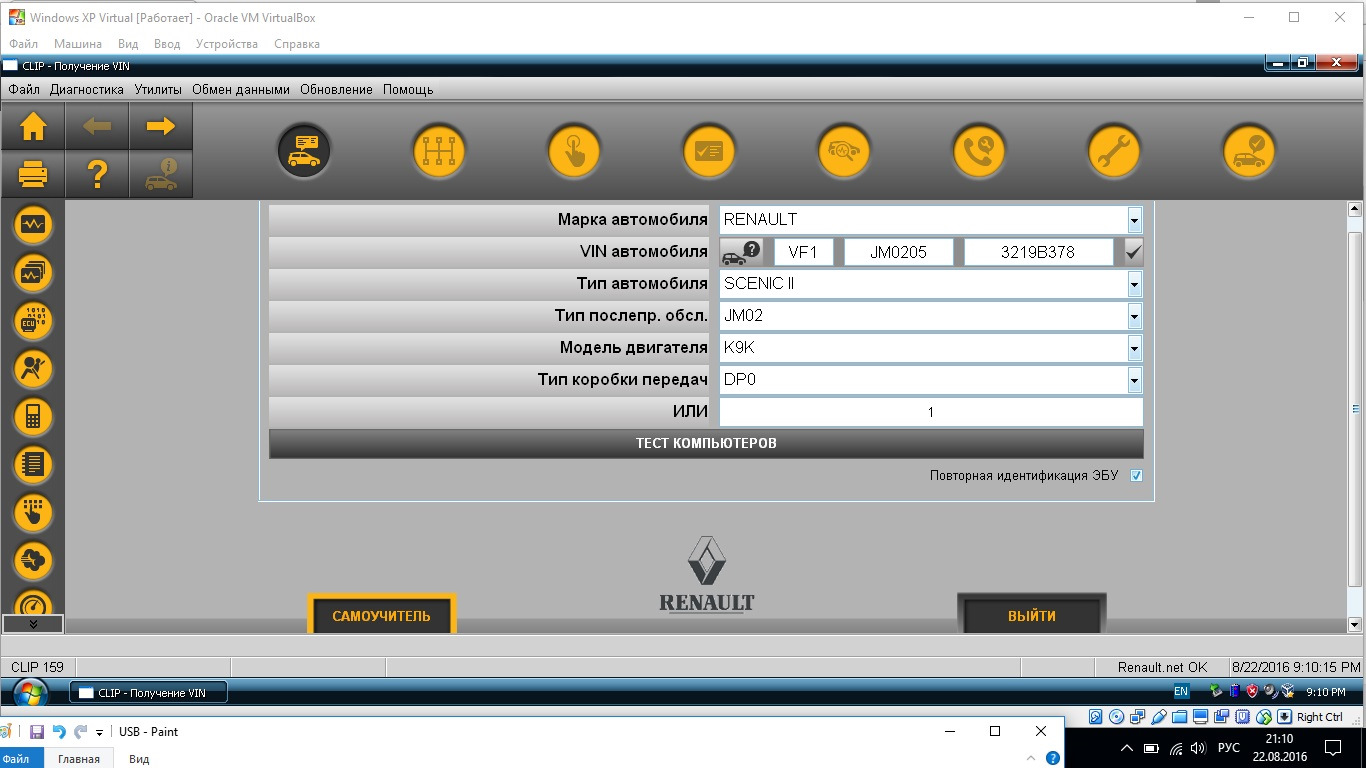
Task: Click the oscilloscope waveform sidebar icon
Action: tap(33, 225)
